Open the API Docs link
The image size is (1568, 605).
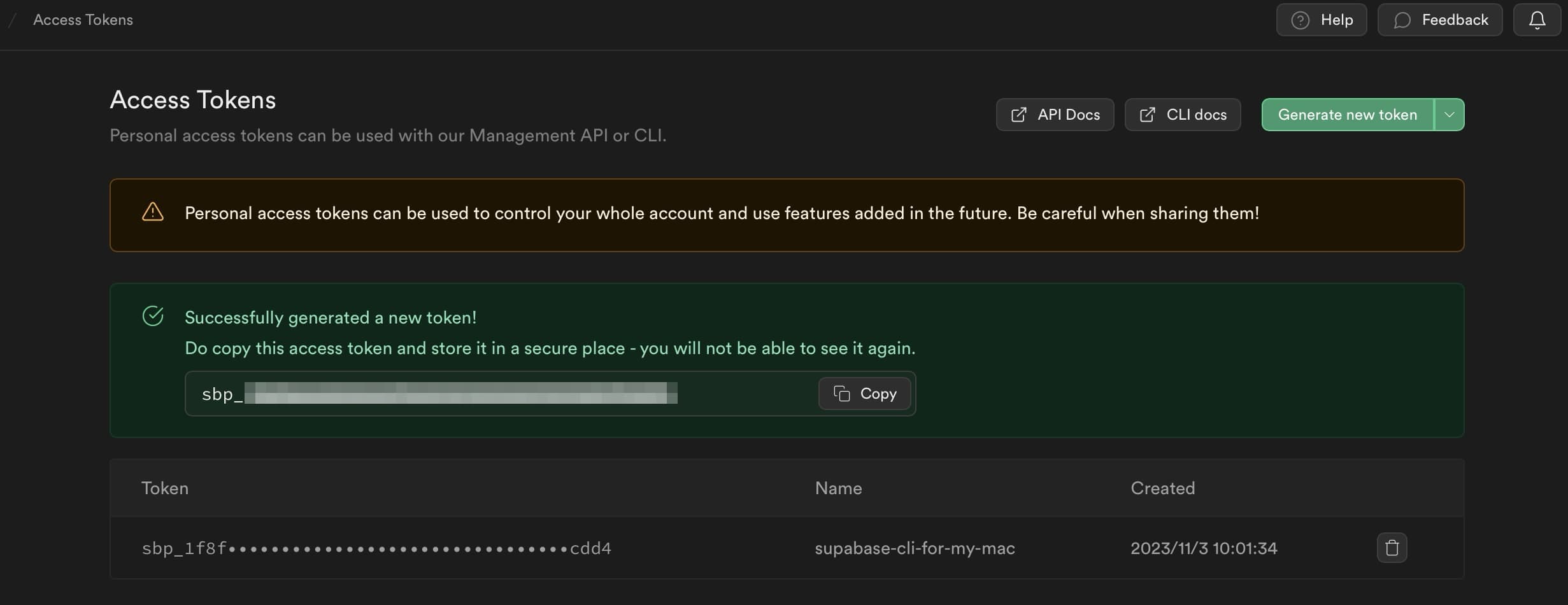(1055, 115)
